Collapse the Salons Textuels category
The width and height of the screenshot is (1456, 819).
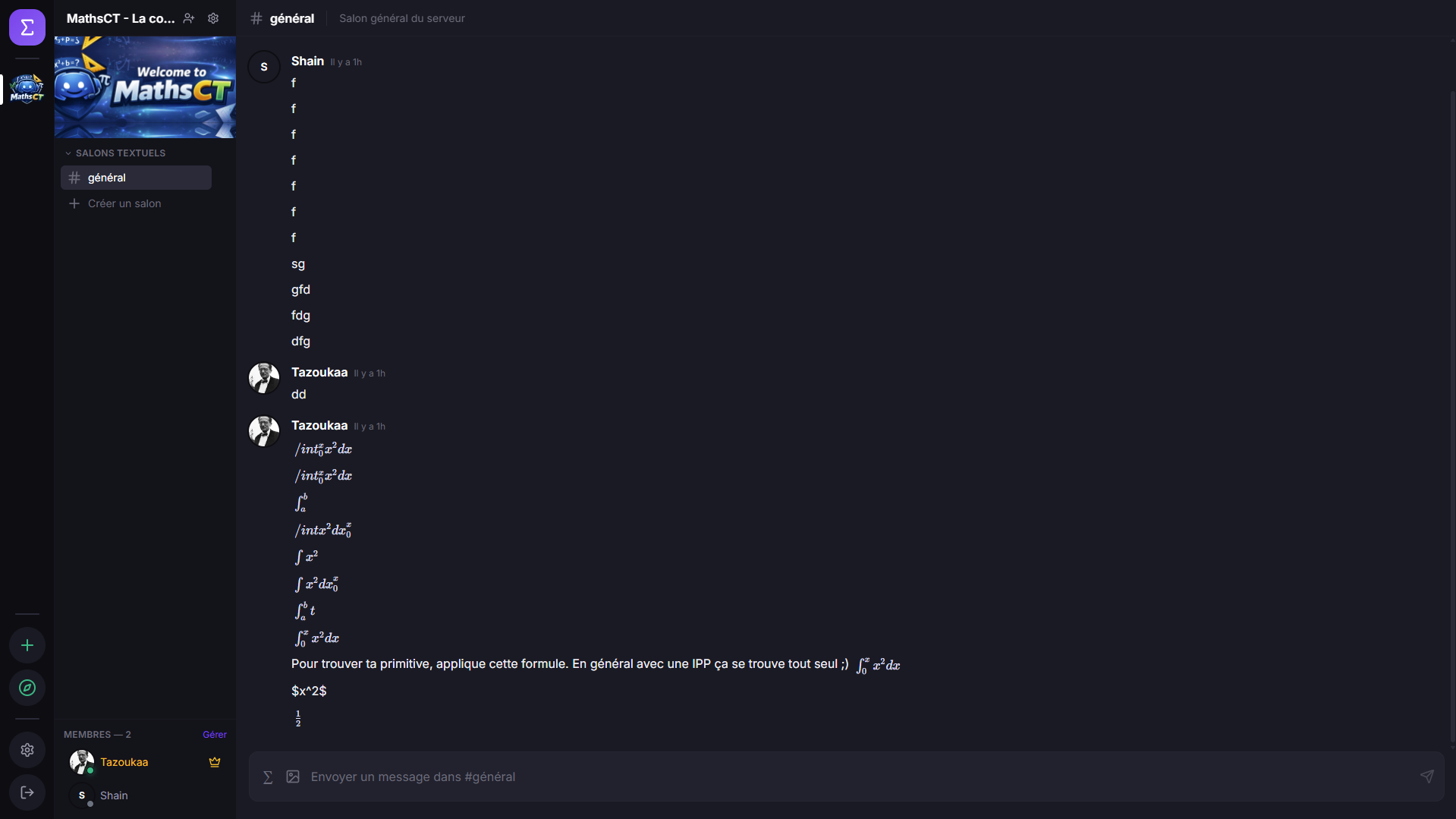coord(115,153)
